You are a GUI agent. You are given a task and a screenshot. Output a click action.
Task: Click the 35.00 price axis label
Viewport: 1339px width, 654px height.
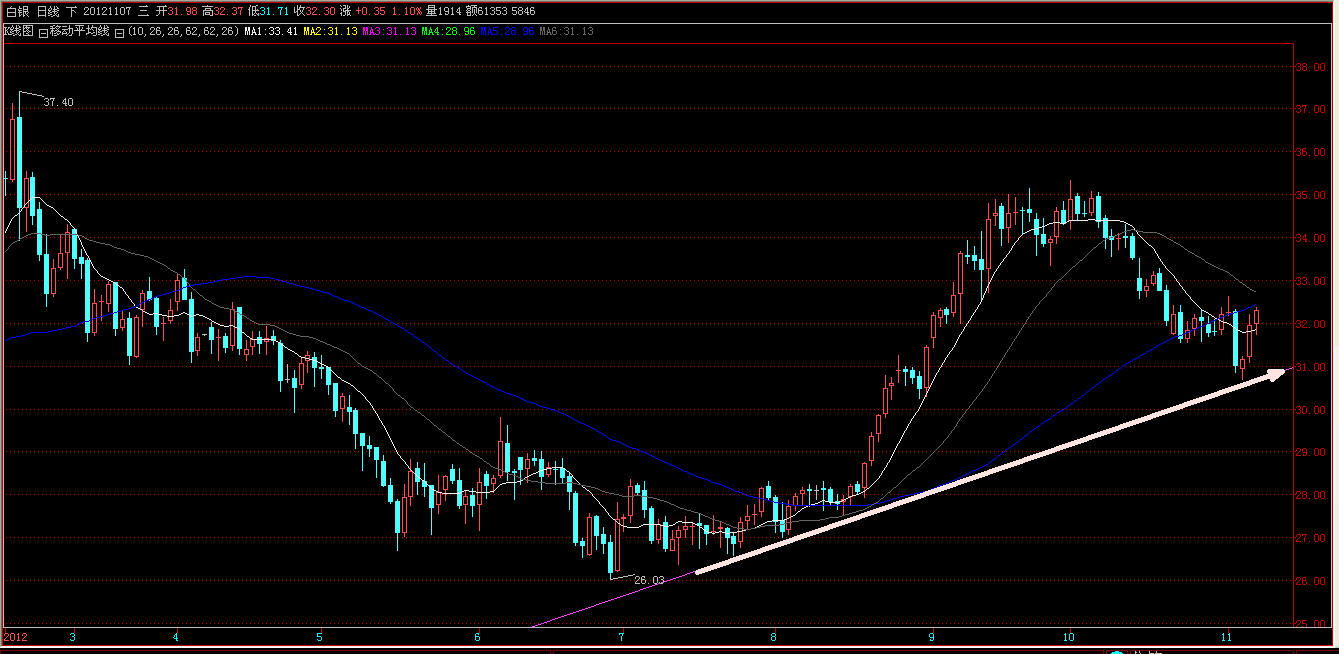point(1310,196)
